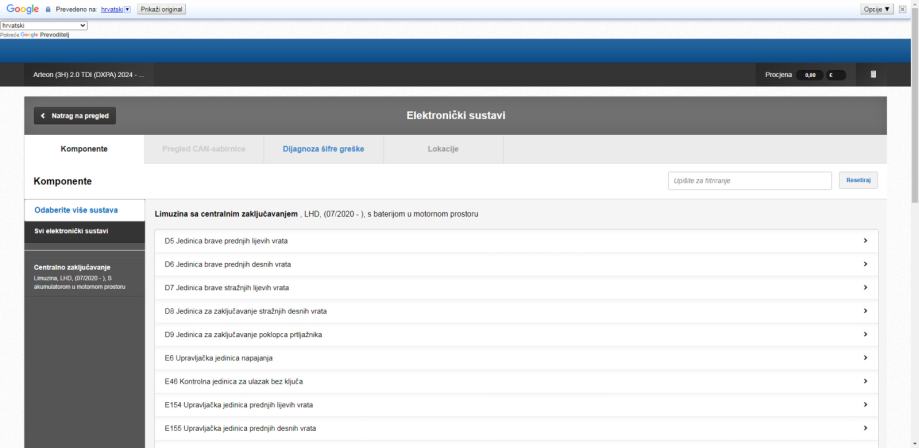Expand E6 Upravljačka jedinica napajanja chevron
This screenshot has height=448, width=919.
point(865,358)
